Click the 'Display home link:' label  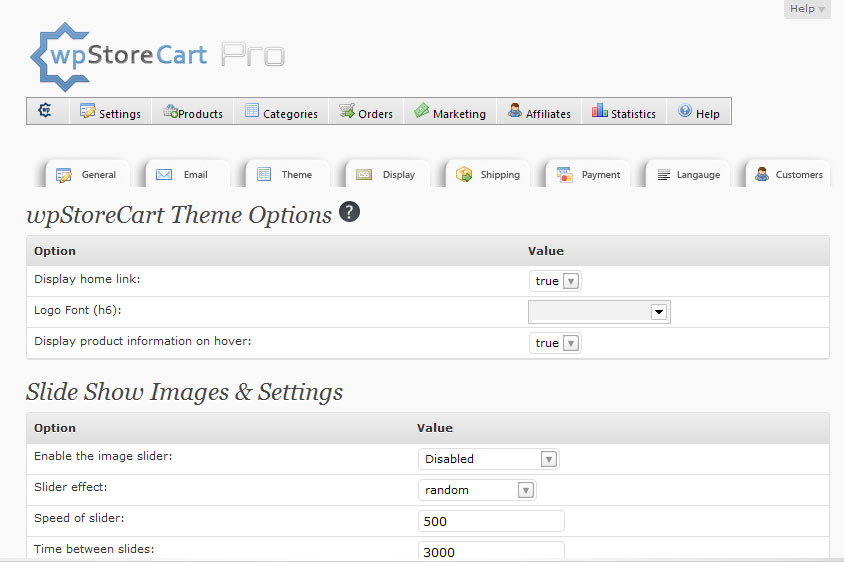point(87,279)
